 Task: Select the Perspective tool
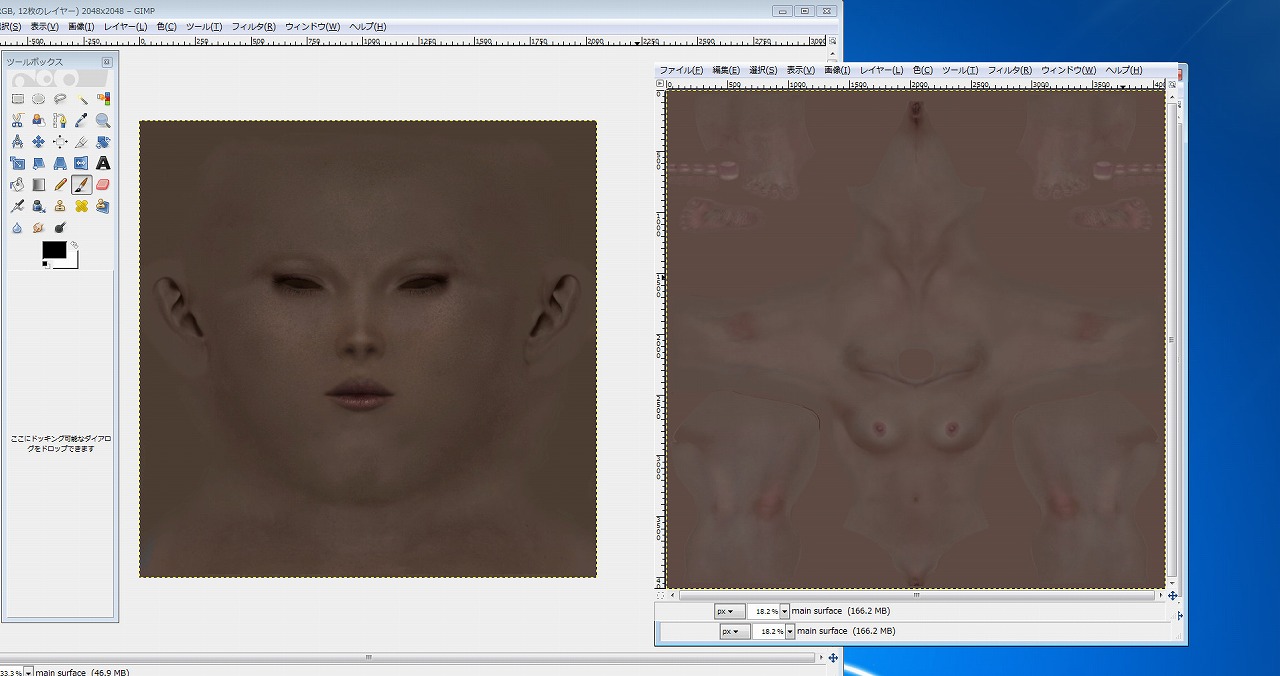tap(60, 163)
